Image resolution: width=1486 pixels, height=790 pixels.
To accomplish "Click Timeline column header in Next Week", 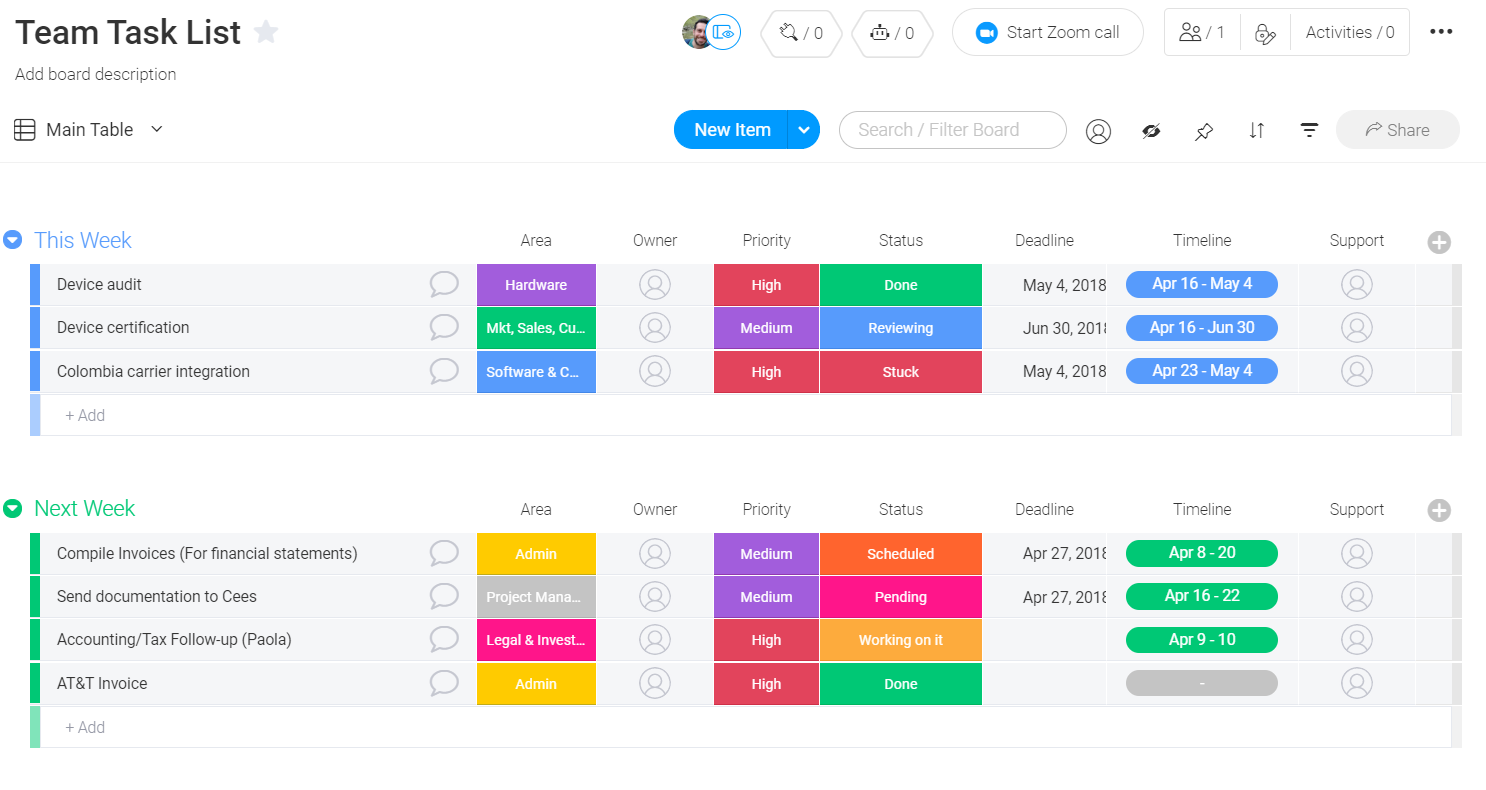I will [x=1202, y=510].
